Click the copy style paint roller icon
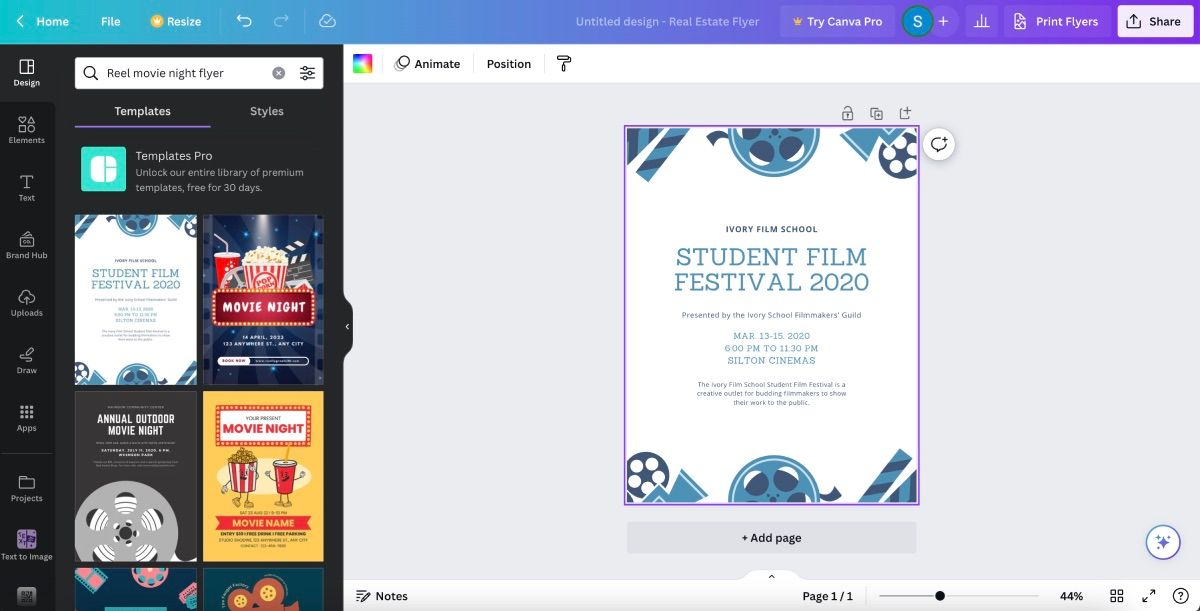 tap(563, 63)
